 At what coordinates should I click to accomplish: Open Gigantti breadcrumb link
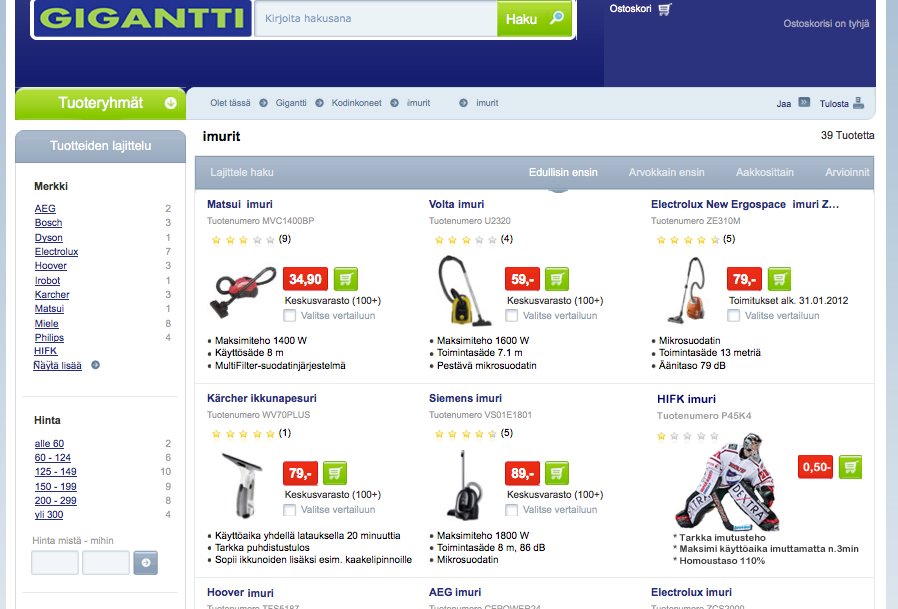[291, 103]
